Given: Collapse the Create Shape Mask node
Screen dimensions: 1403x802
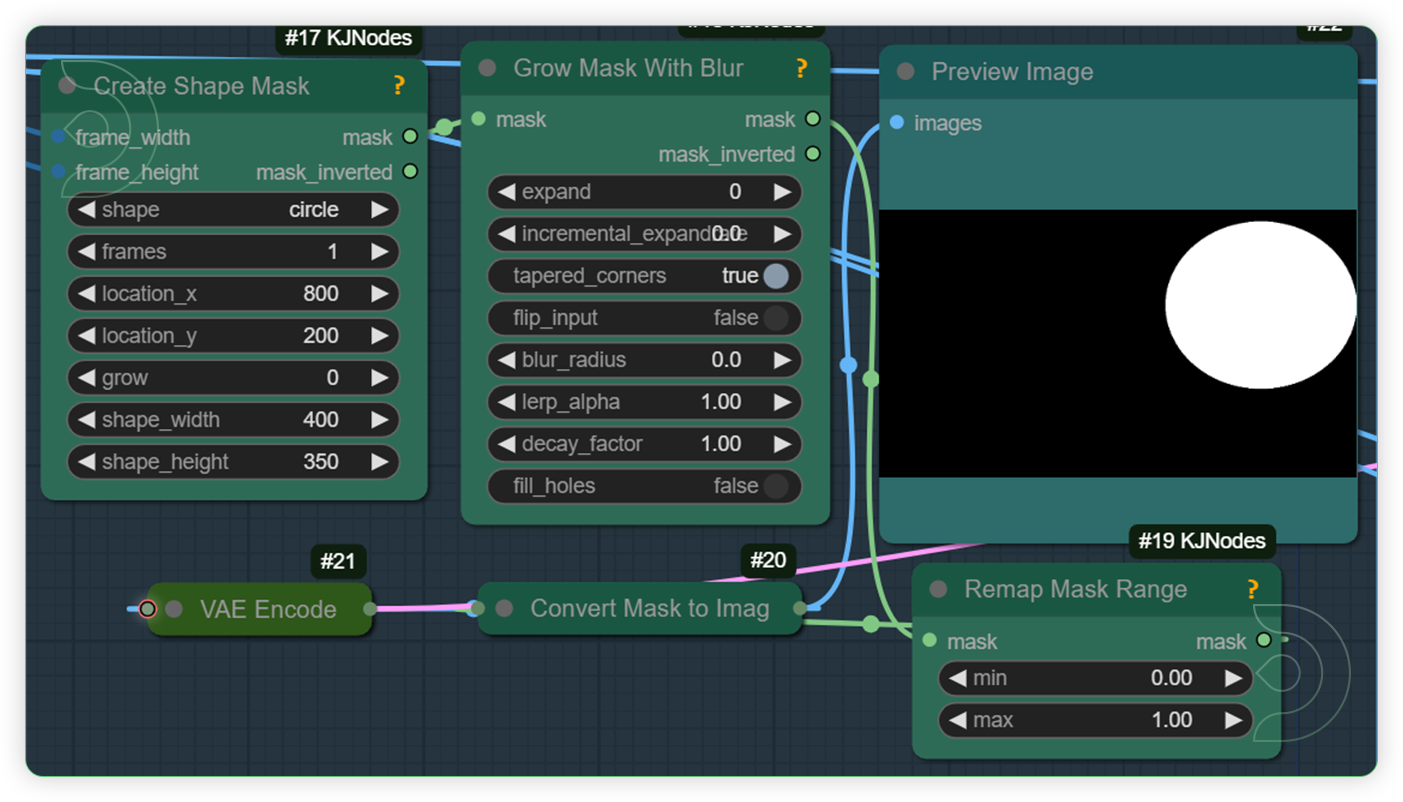Looking at the screenshot, I should click(65, 86).
